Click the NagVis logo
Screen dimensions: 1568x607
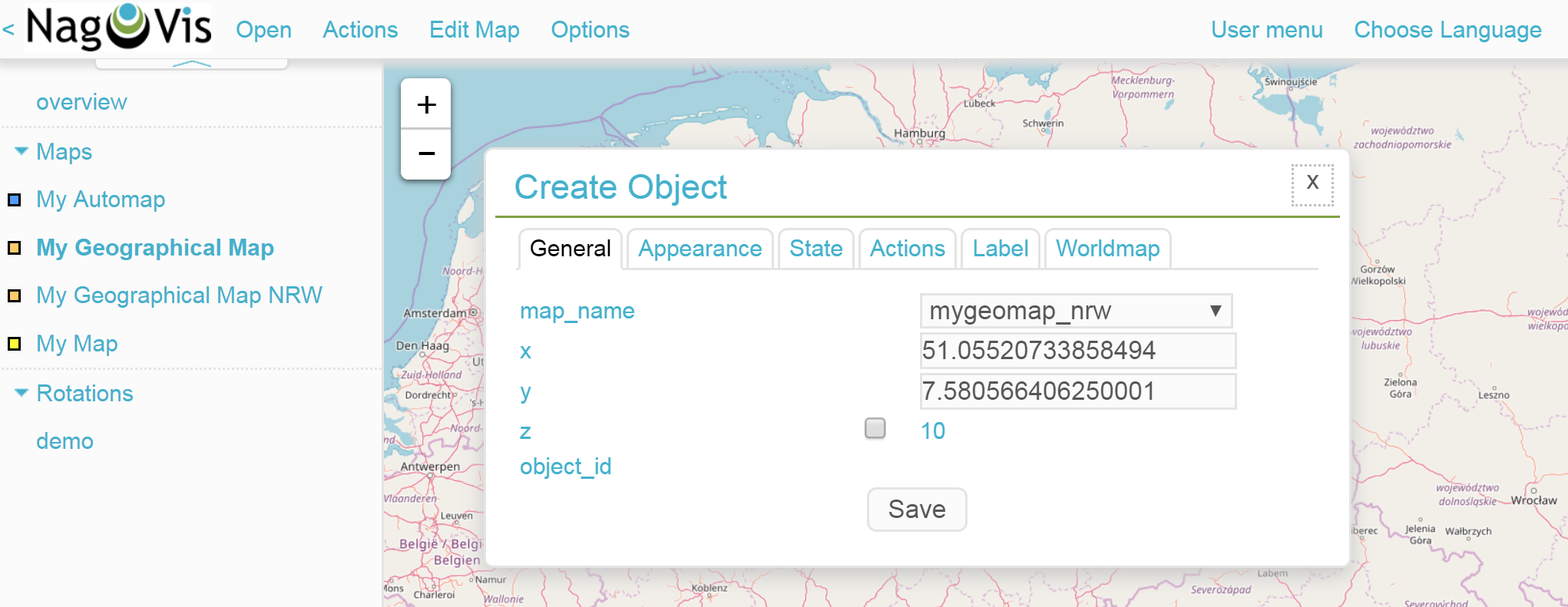[x=118, y=27]
